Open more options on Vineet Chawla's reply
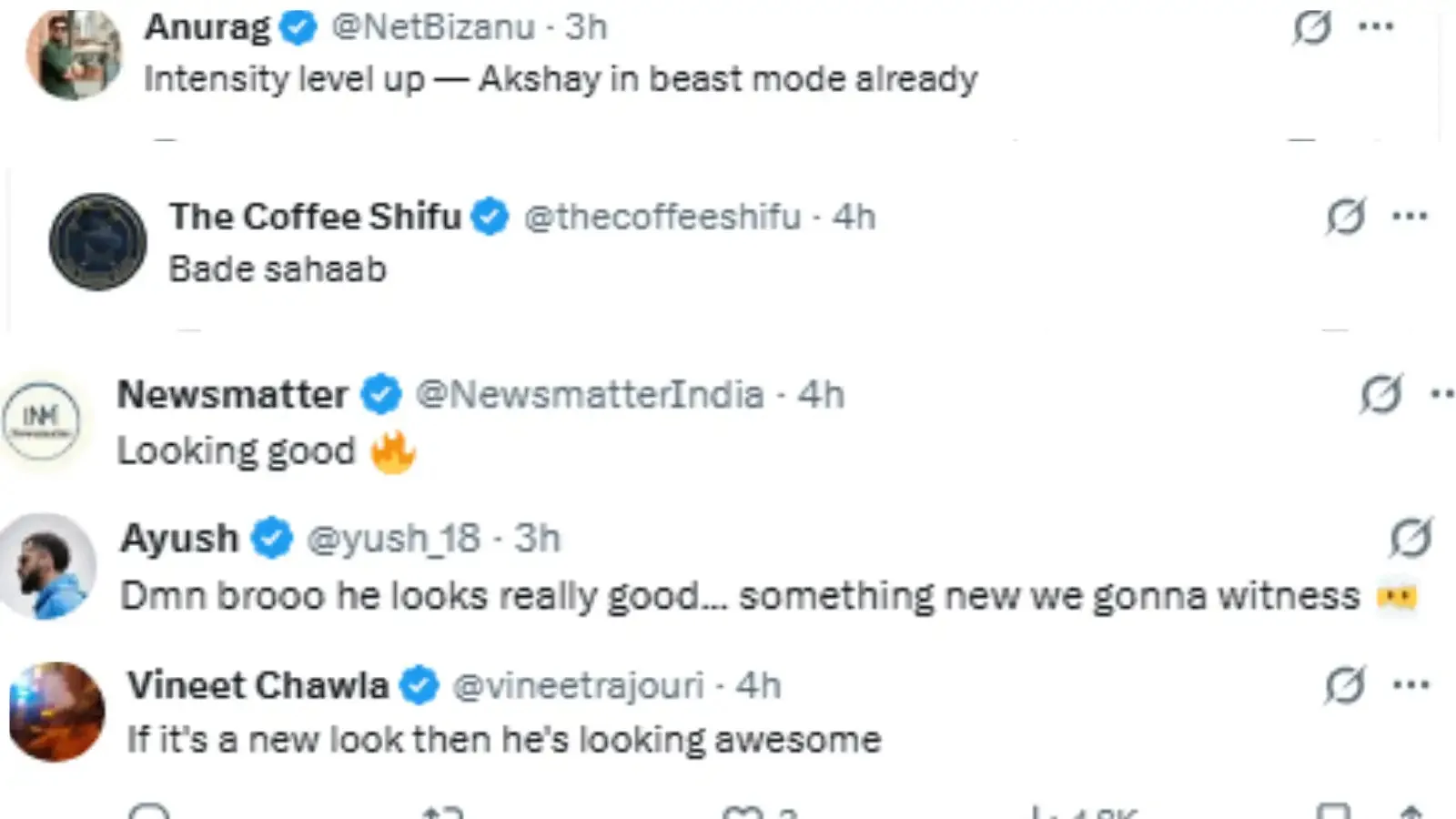 click(x=1410, y=685)
